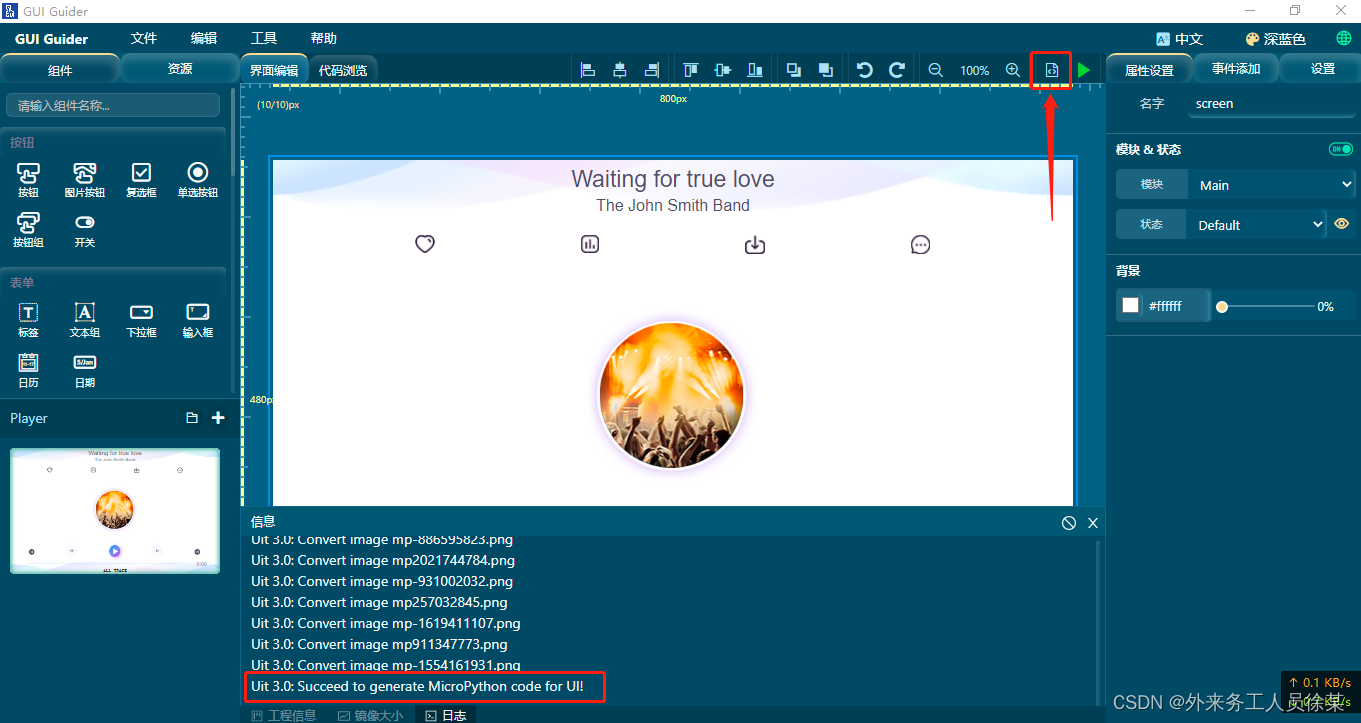Switch to the 组件 tab
Screen dimensions: 1361x723
pyautogui.click(x=60, y=70)
